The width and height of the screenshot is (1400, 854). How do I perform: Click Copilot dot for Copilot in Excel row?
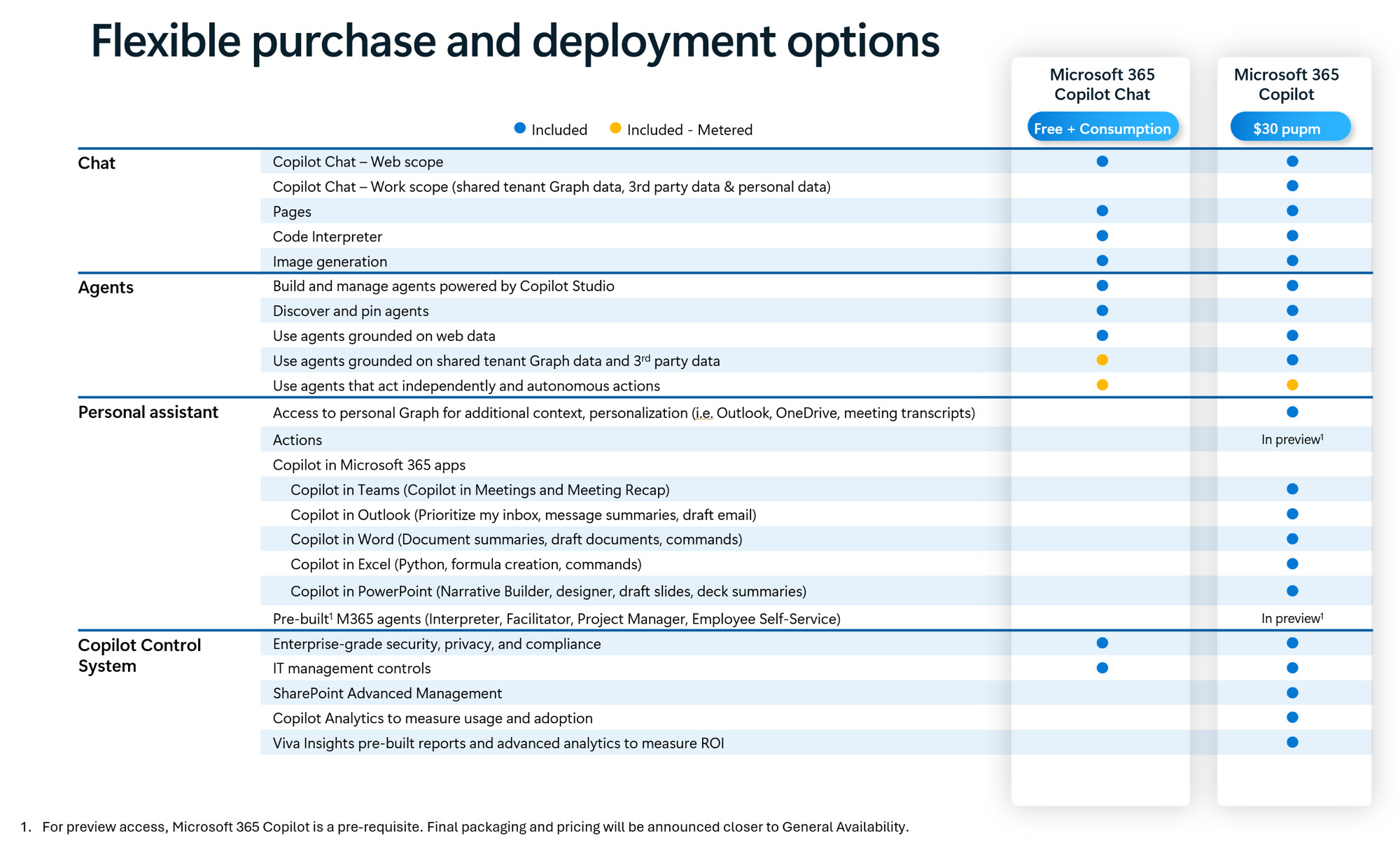point(1292,564)
